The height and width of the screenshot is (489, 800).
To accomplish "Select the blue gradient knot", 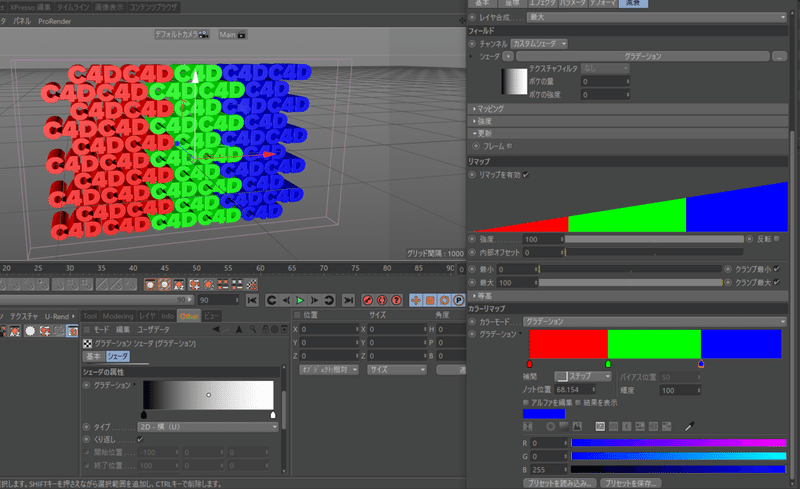I will (x=701, y=363).
